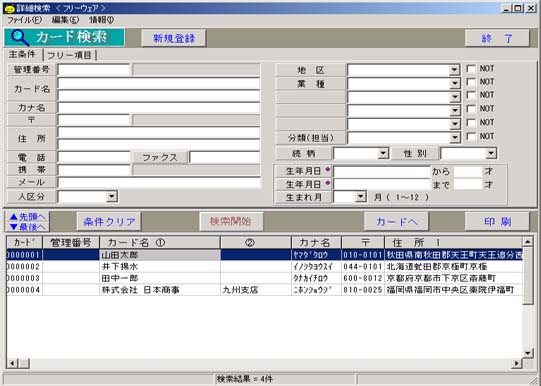Switch to the 主条件 tab
Viewport: 541px width, 386px height.
[x=22, y=55]
